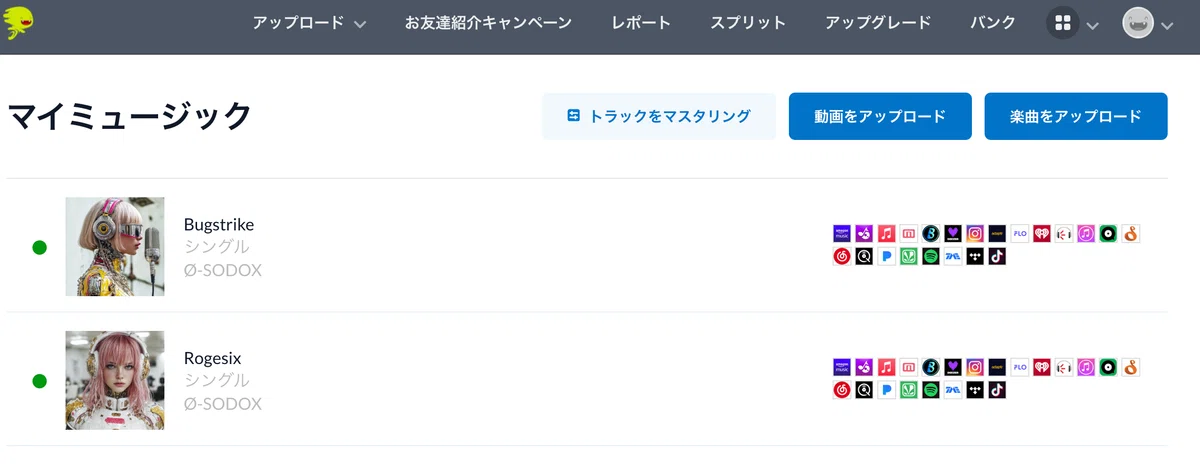Click the FLO icon in the Rogesix row
The height and width of the screenshot is (464, 1200).
[1020, 367]
